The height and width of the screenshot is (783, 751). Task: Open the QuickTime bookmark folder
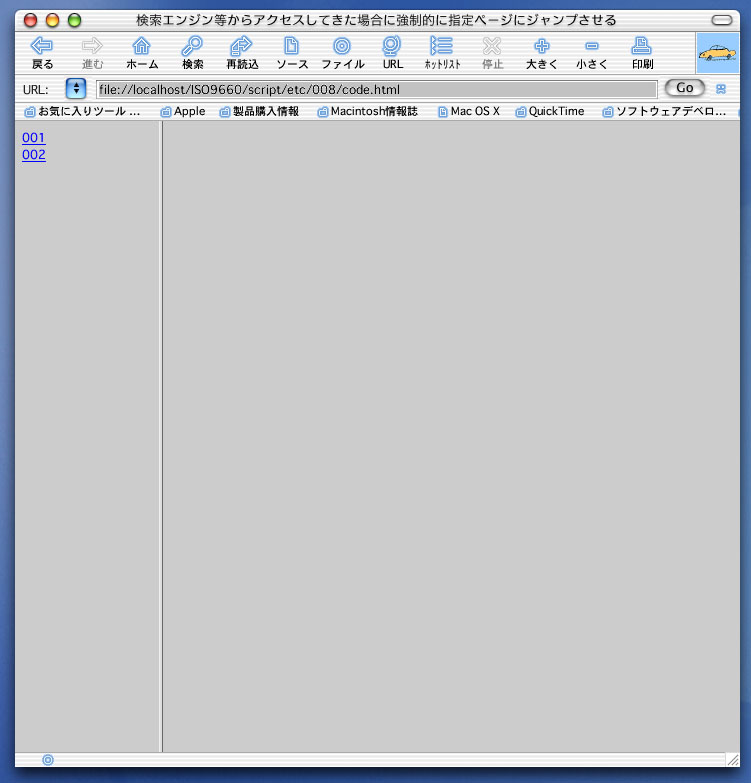[x=550, y=111]
